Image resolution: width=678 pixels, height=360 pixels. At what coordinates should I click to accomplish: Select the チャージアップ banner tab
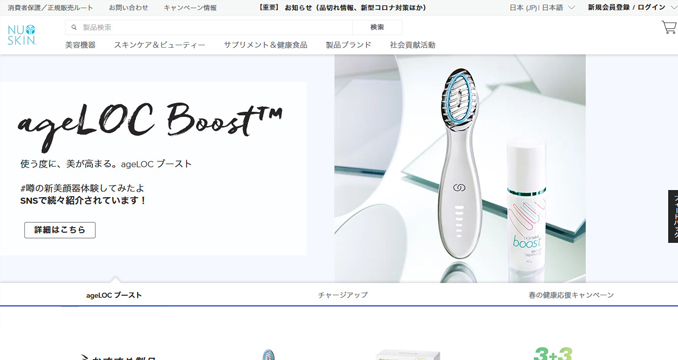(x=343, y=295)
